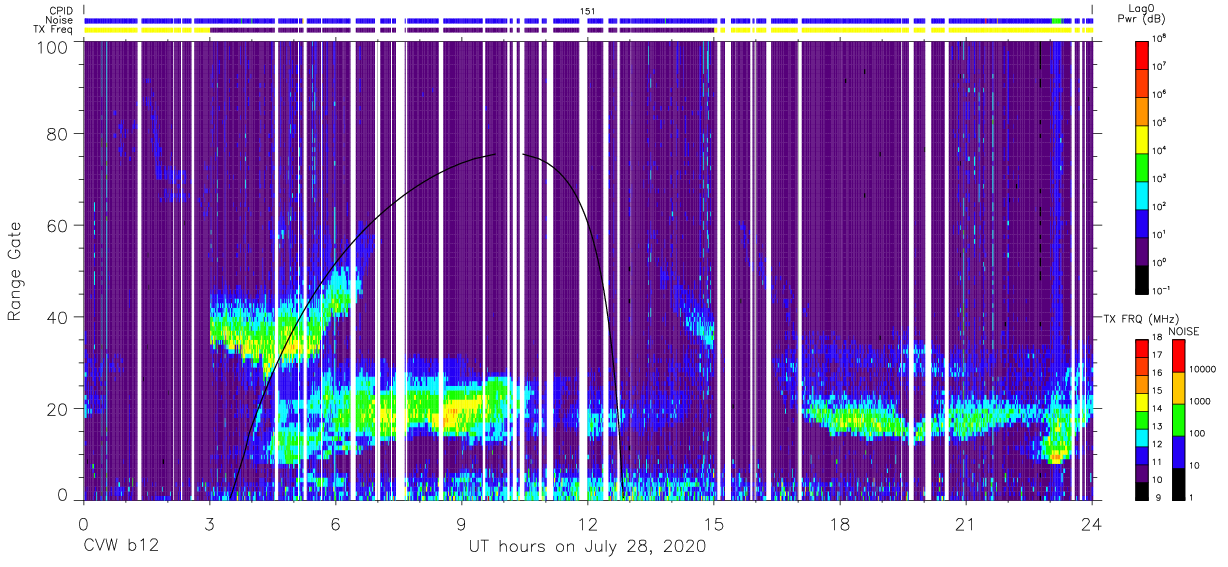Image resolution: width=1228 pixels, height=567 pixels.
Task: Click x-axis tick label '21'
Action: point(966,524)
